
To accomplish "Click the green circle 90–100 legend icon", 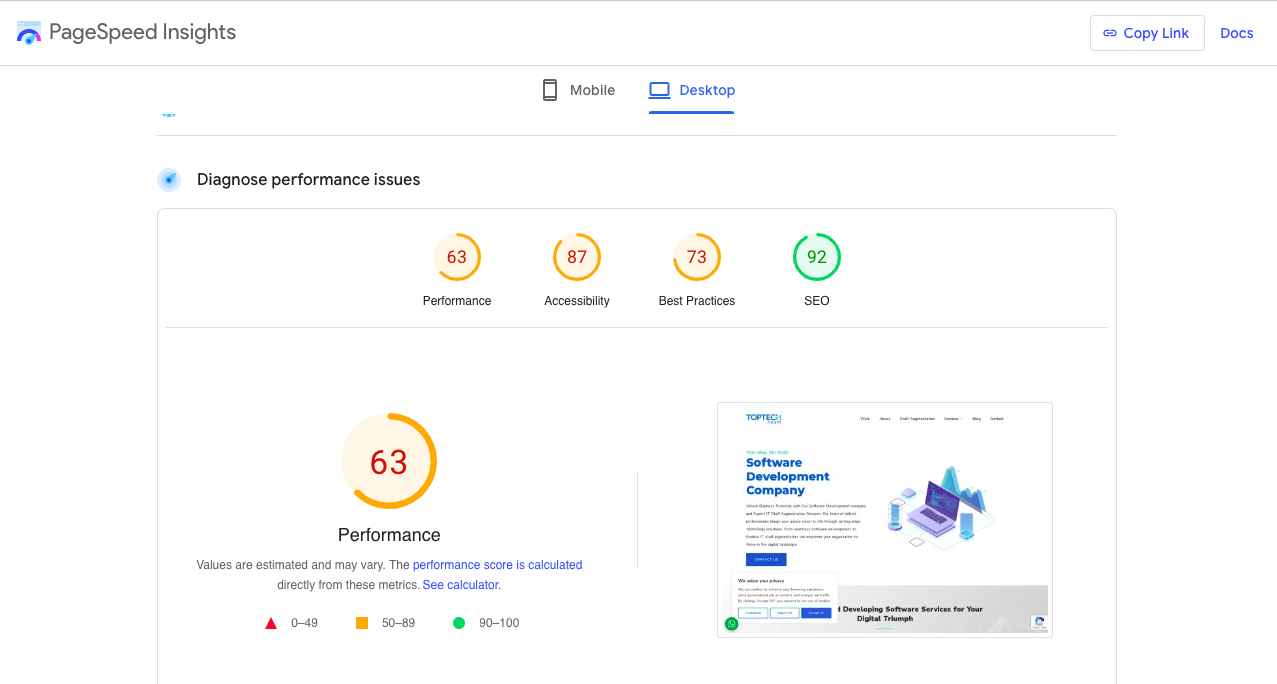I will click(459, 623).
